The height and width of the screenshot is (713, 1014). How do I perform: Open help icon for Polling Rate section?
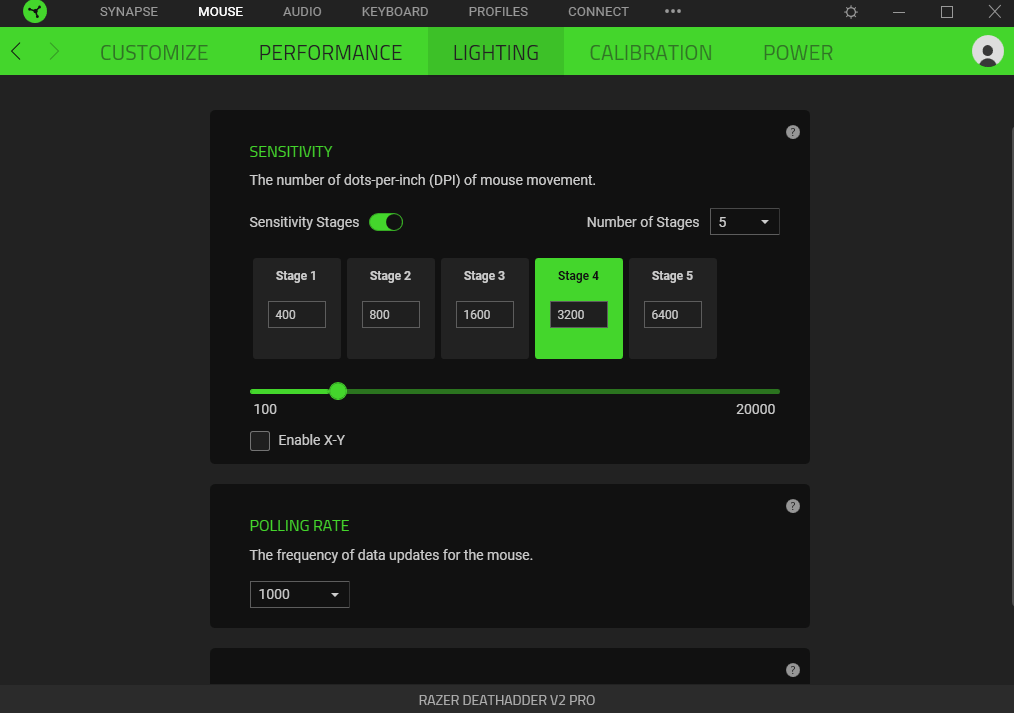[793, 506]
